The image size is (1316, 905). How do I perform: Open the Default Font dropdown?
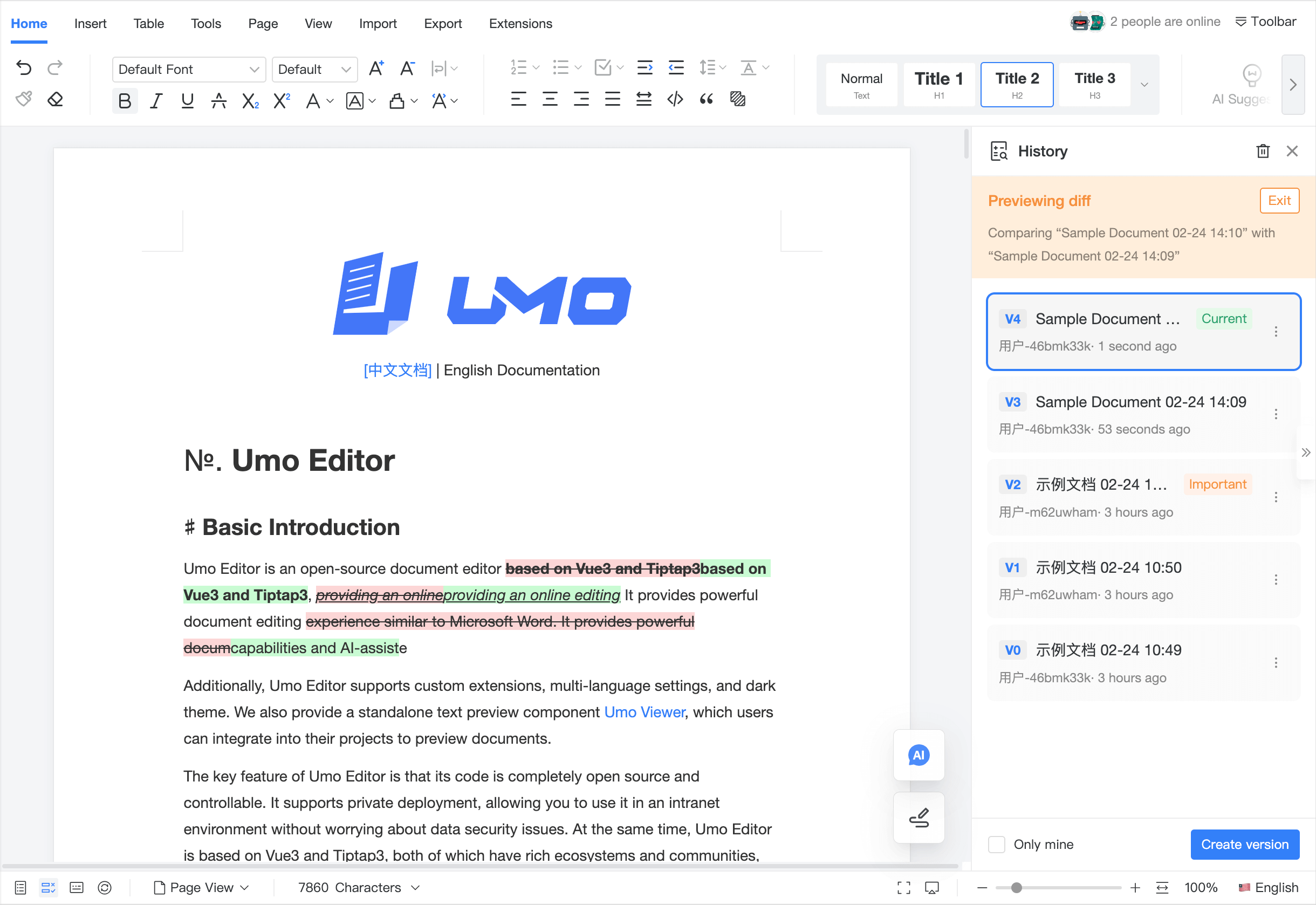click(x=189, y=69)
